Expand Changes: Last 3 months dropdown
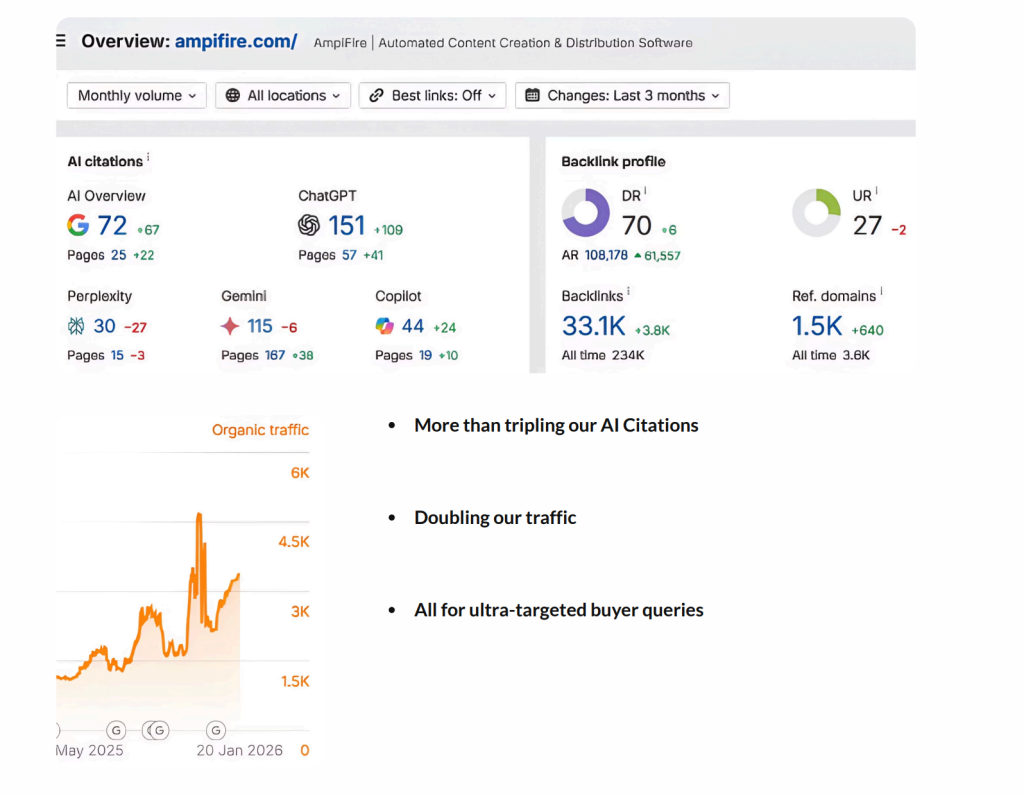1024x794 pixels. [x=622, y=95]
